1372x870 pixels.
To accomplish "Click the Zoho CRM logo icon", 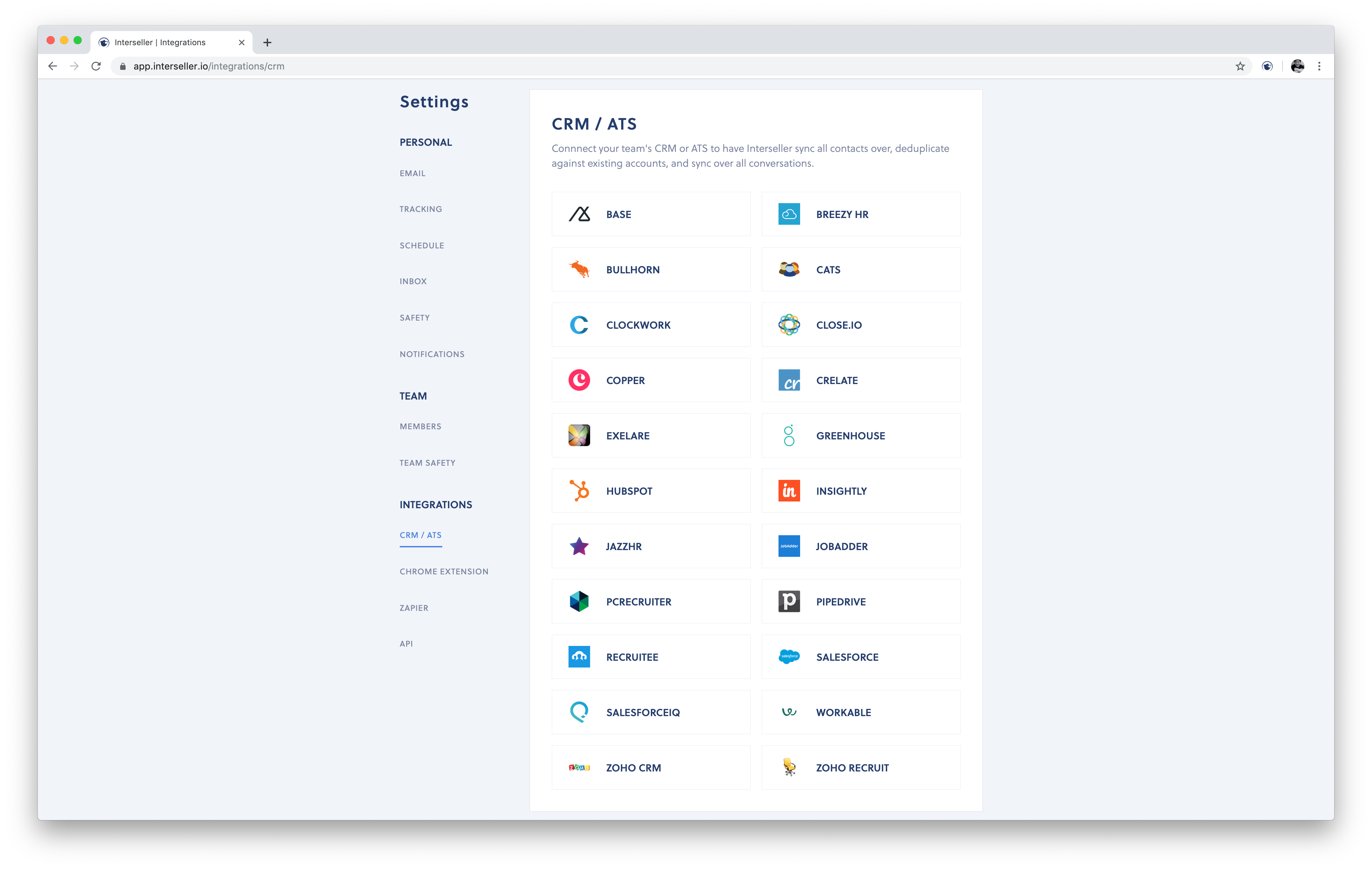I will (x=579, y=767).
